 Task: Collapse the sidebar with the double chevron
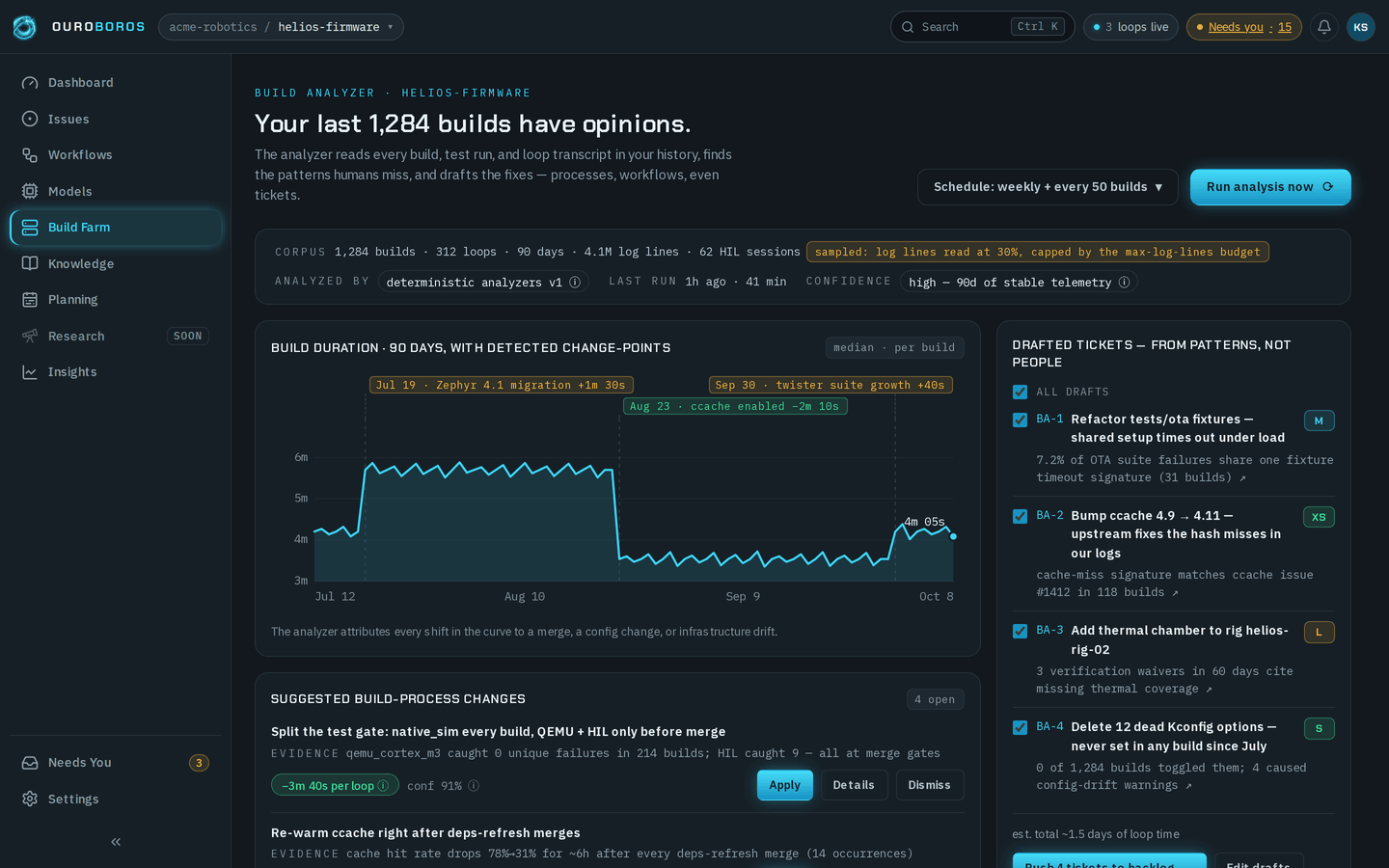116,842
